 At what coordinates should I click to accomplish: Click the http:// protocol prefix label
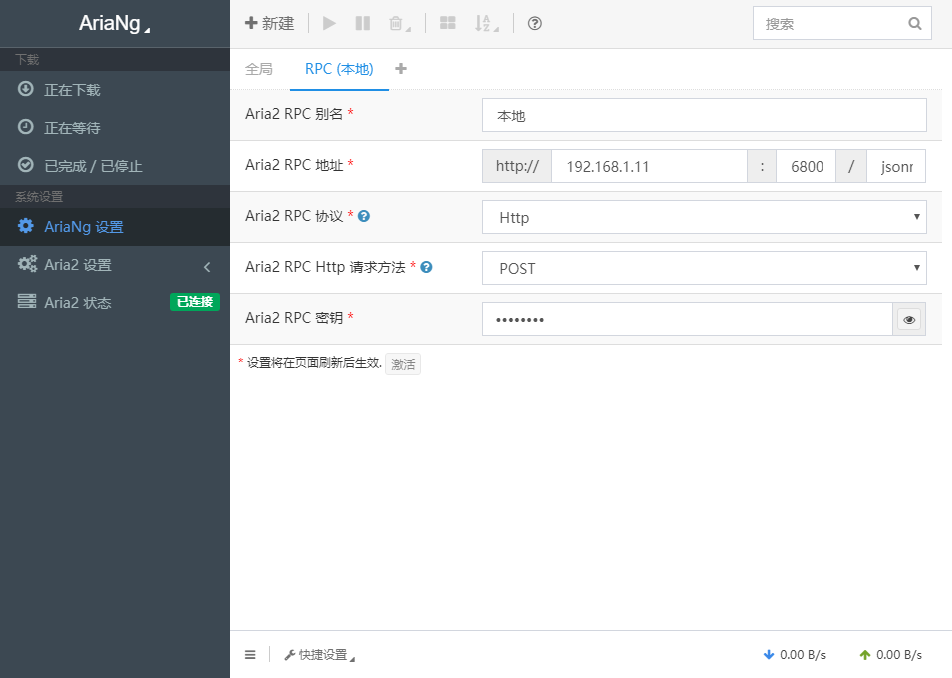(517, 166)
